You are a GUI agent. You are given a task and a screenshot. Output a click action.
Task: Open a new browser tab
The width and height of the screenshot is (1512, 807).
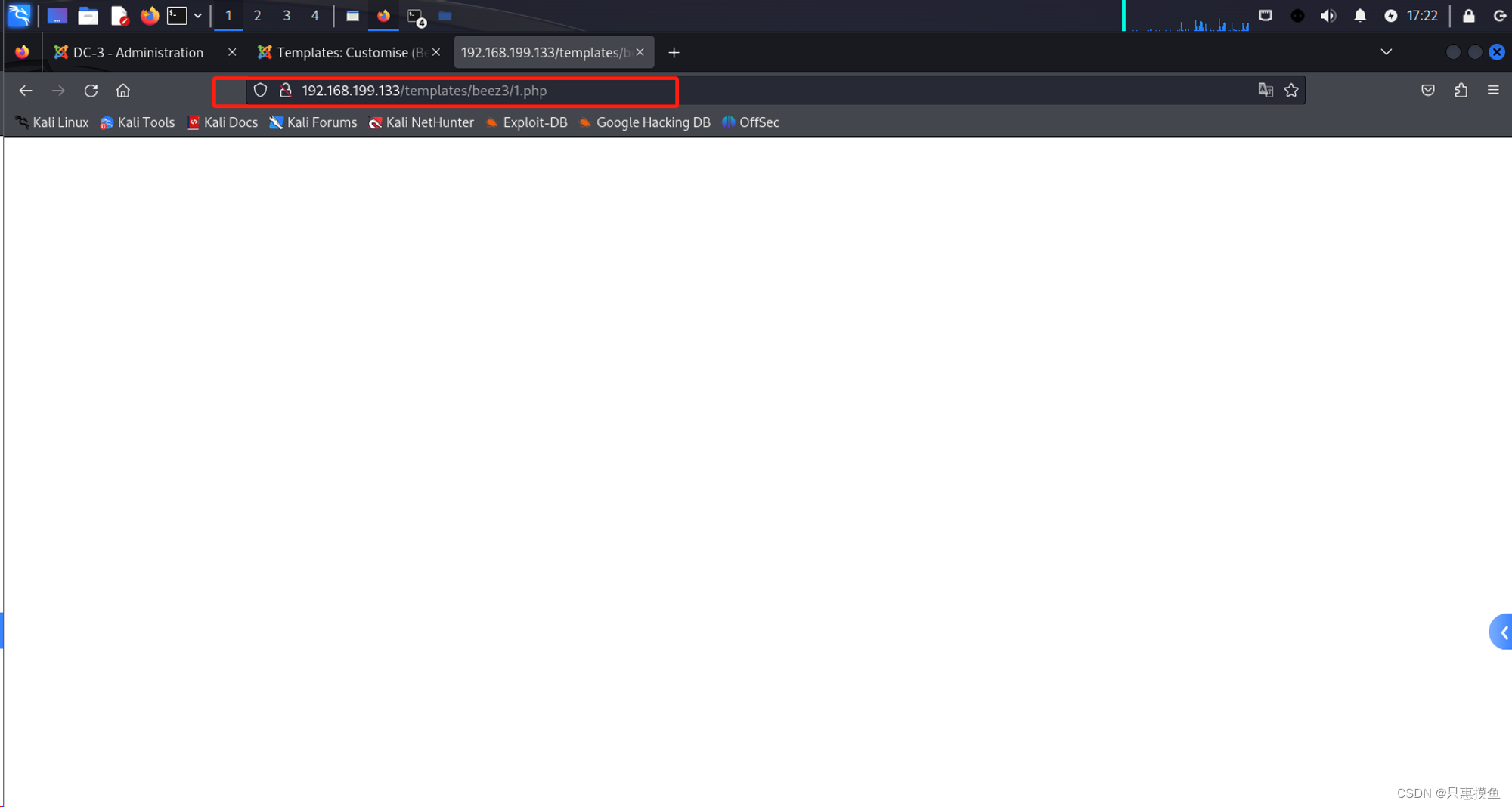(674, 52)
